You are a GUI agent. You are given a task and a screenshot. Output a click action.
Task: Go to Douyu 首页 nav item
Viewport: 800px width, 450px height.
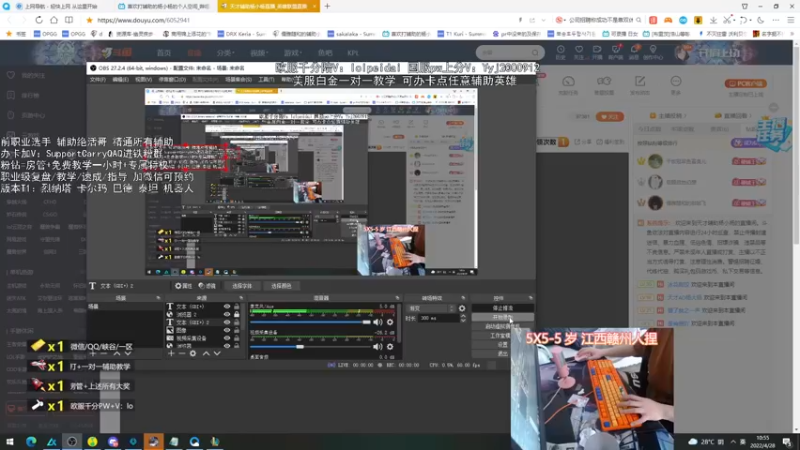click(x=164, y=53)
